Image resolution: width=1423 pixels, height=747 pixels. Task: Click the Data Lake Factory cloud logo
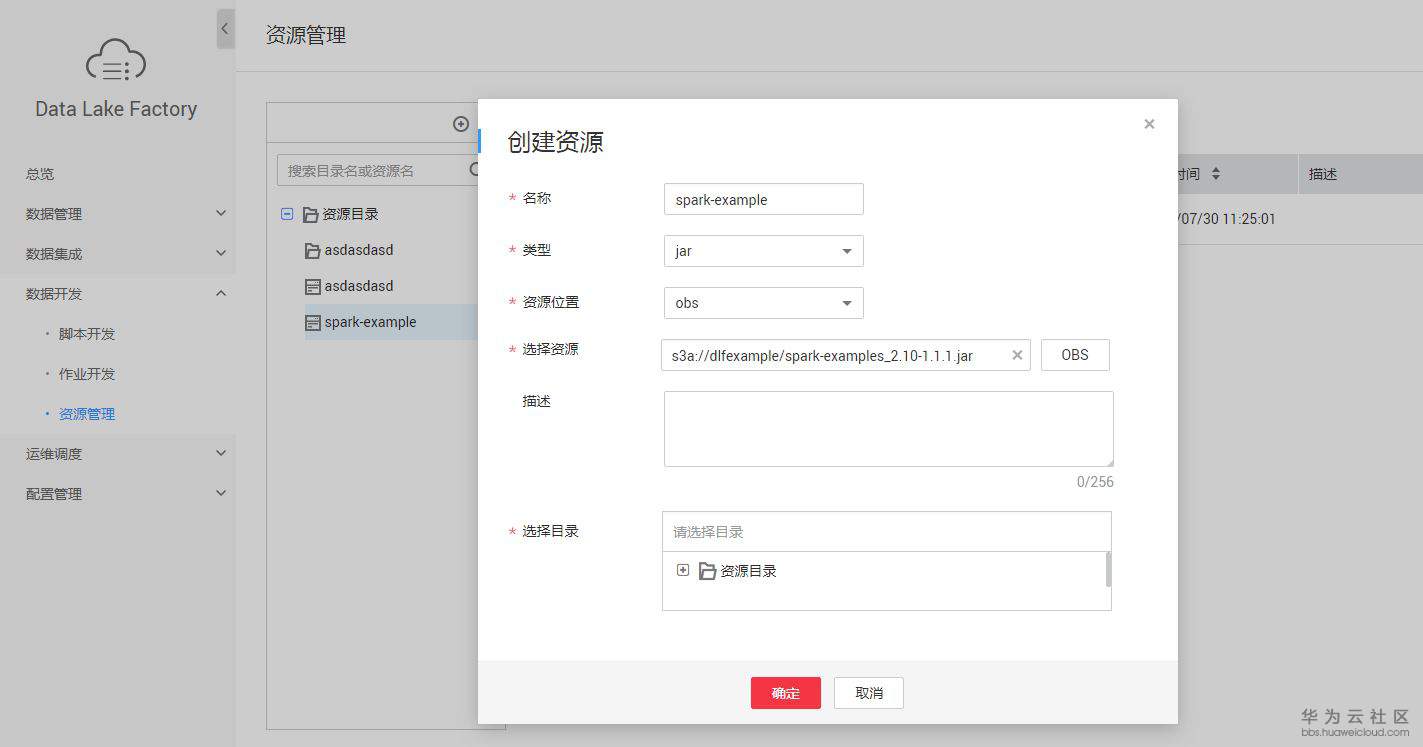click(116, 60)
